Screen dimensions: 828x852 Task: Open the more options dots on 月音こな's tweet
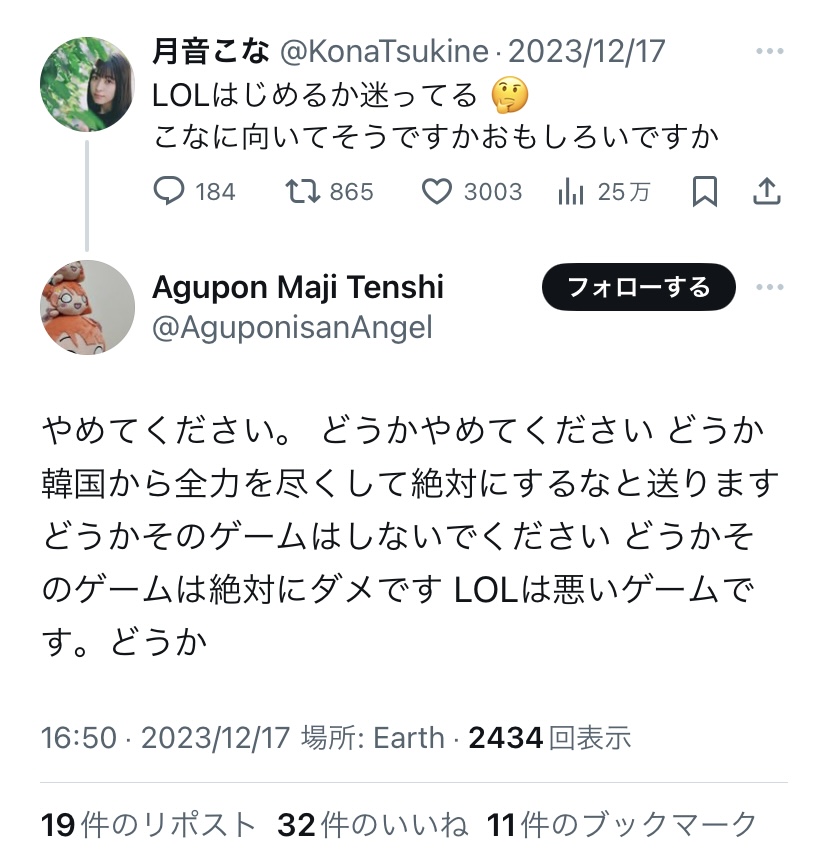tap(769, 52)
